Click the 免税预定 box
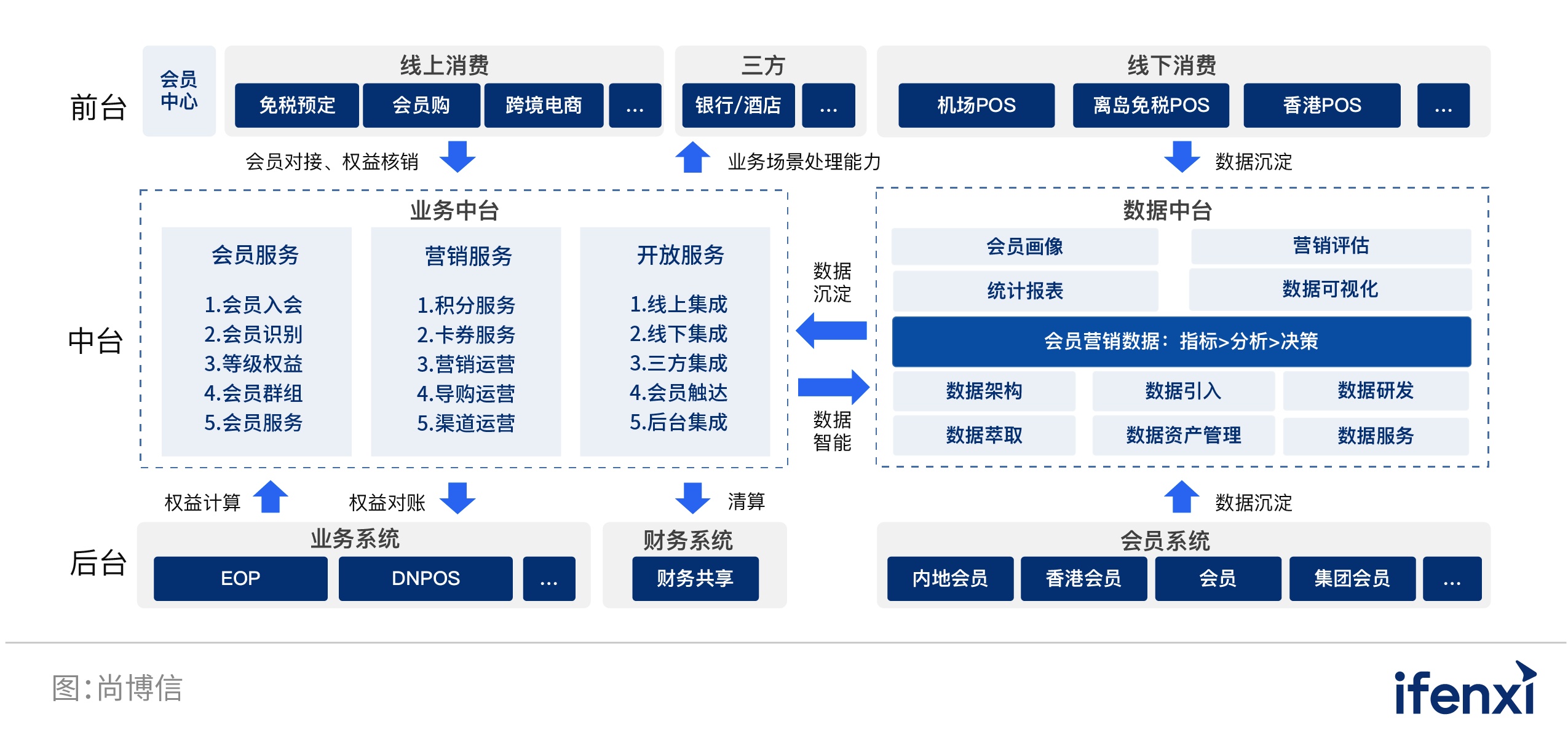Viewport: 1568px width, 746px height. pos(297,105)
